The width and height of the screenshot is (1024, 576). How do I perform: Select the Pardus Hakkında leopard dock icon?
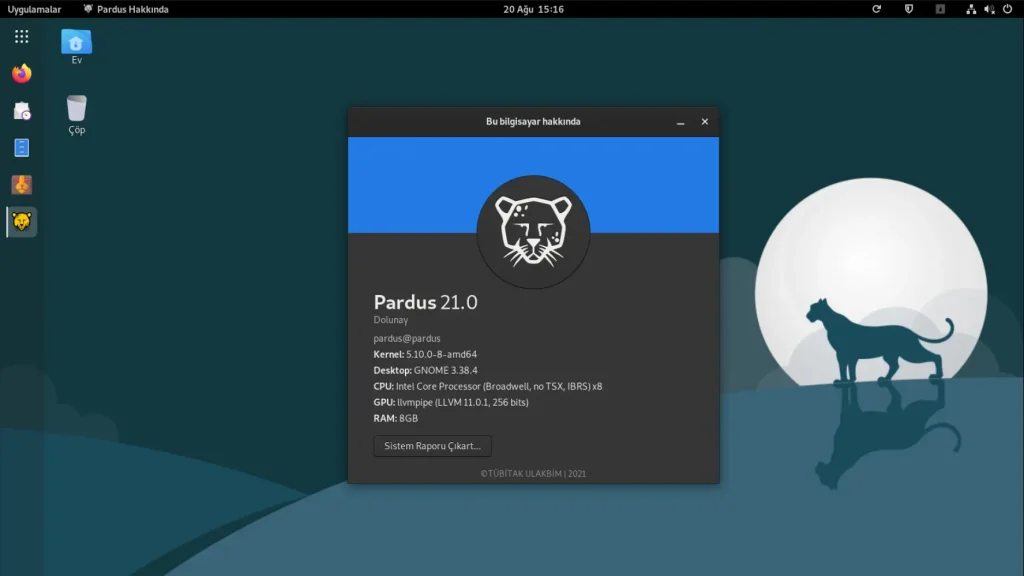point(22,222)
